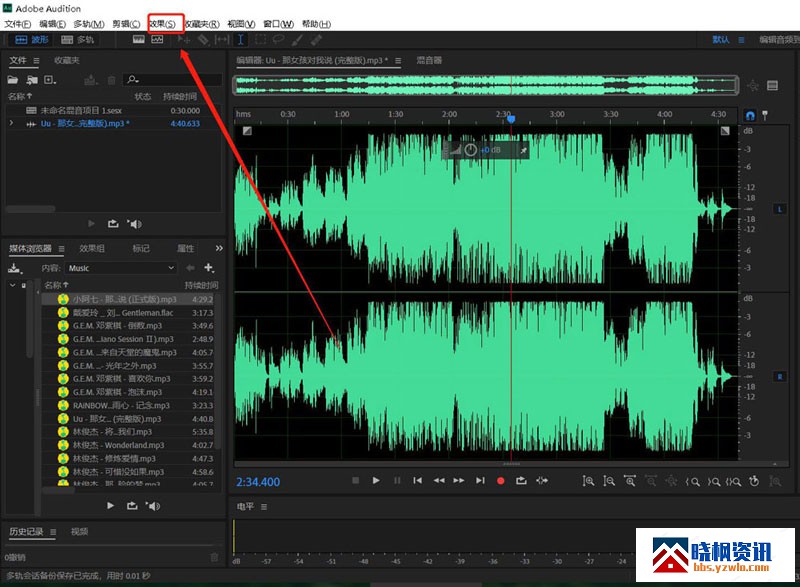Viewport: 800px width, 587px height.
Task: Pin the HUD volume overlay
Action: pos(522,150)
